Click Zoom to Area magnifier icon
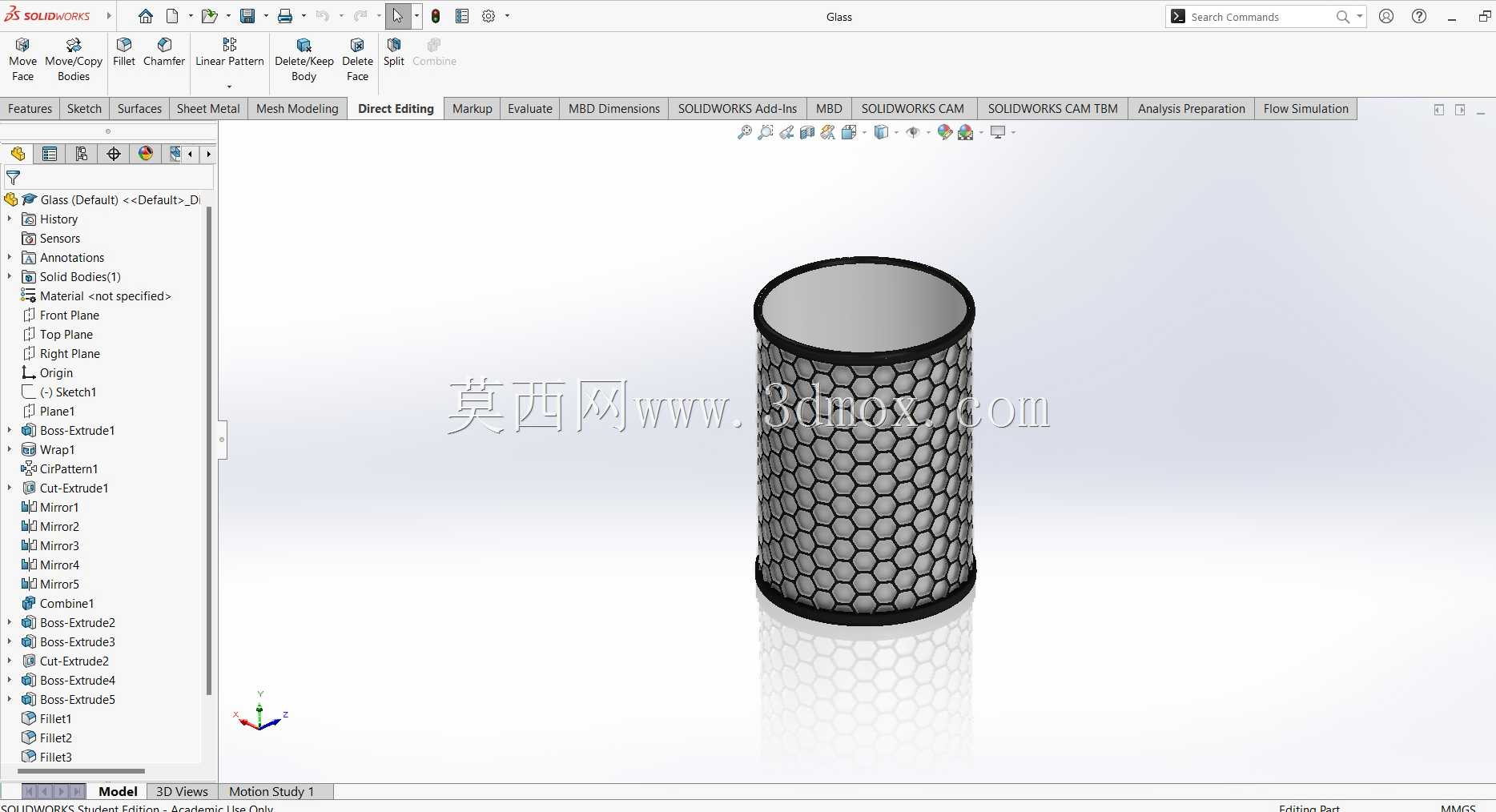1496x812 pixels. click(x=766, y=132)
